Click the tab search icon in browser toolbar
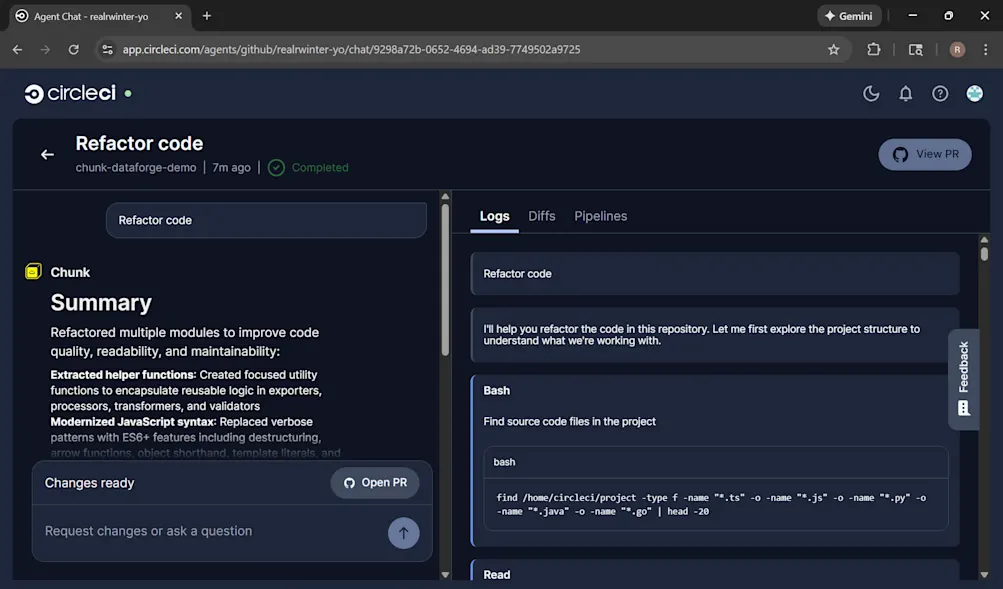Screen dimensions: 1003x589 (x=915, y=49)
